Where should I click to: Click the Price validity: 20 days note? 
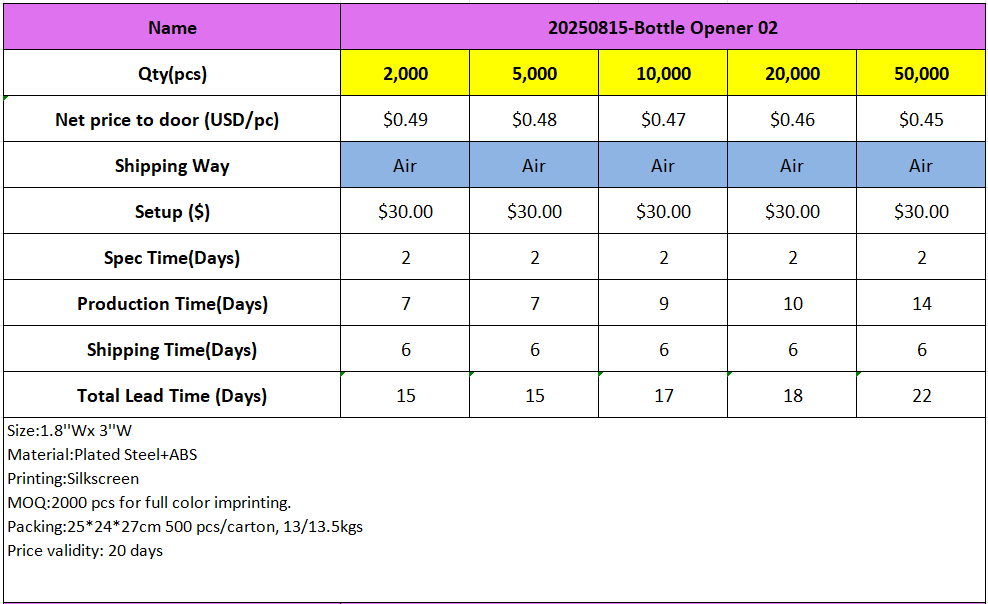coord(85,551)
